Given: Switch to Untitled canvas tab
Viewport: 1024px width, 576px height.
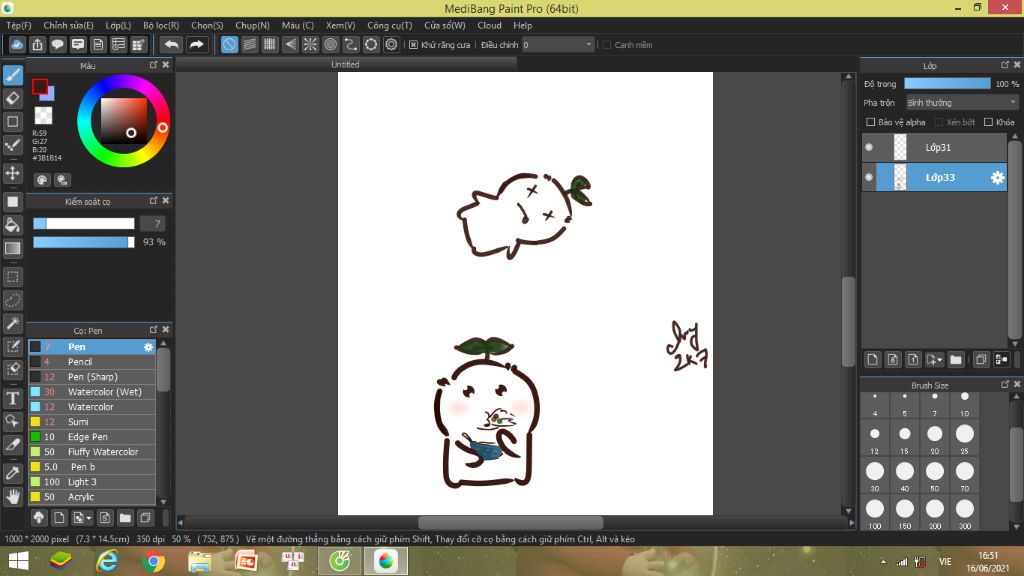Looking at the screenshot, I should click(345, 64).
